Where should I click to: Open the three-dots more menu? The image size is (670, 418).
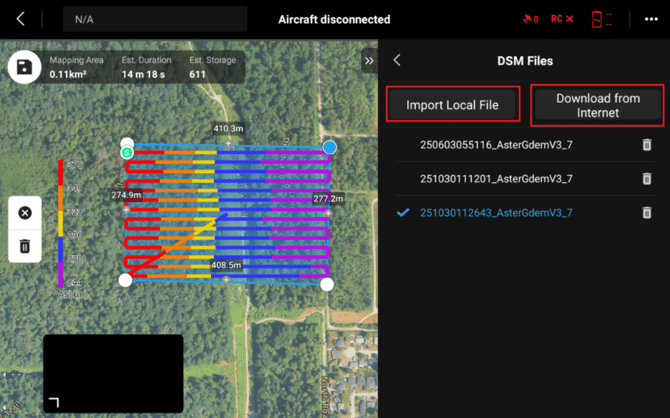click(651, 19)
